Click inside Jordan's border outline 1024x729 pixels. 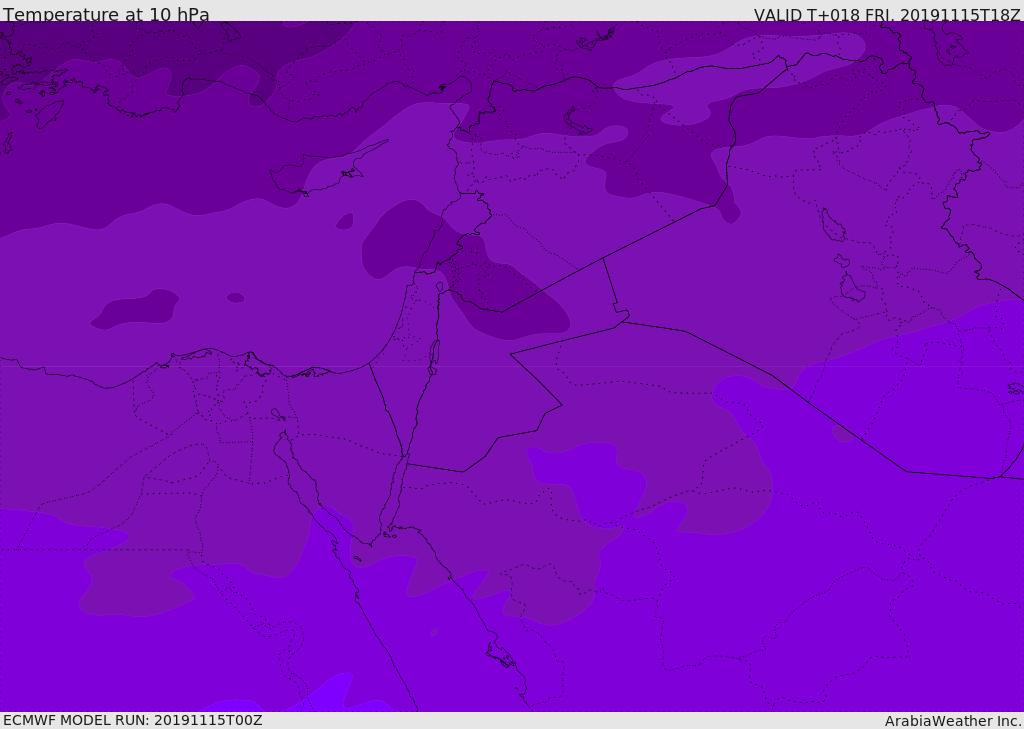(480, 400)
